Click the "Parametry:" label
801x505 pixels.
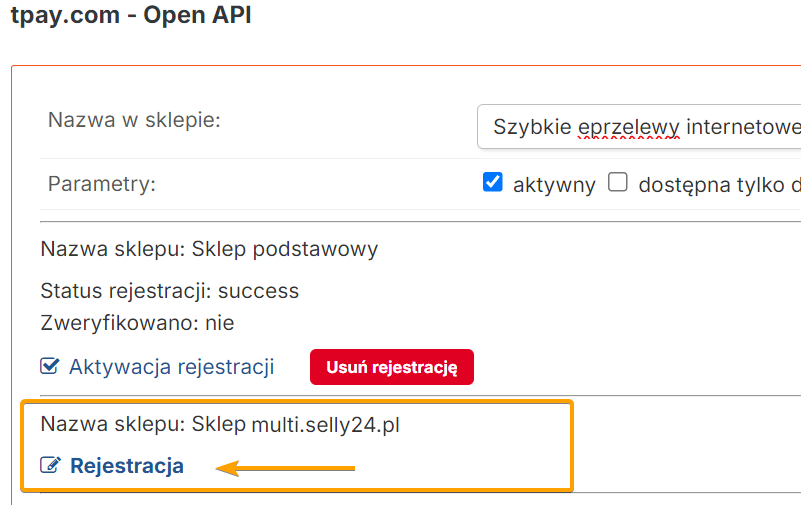click(102, 185)
